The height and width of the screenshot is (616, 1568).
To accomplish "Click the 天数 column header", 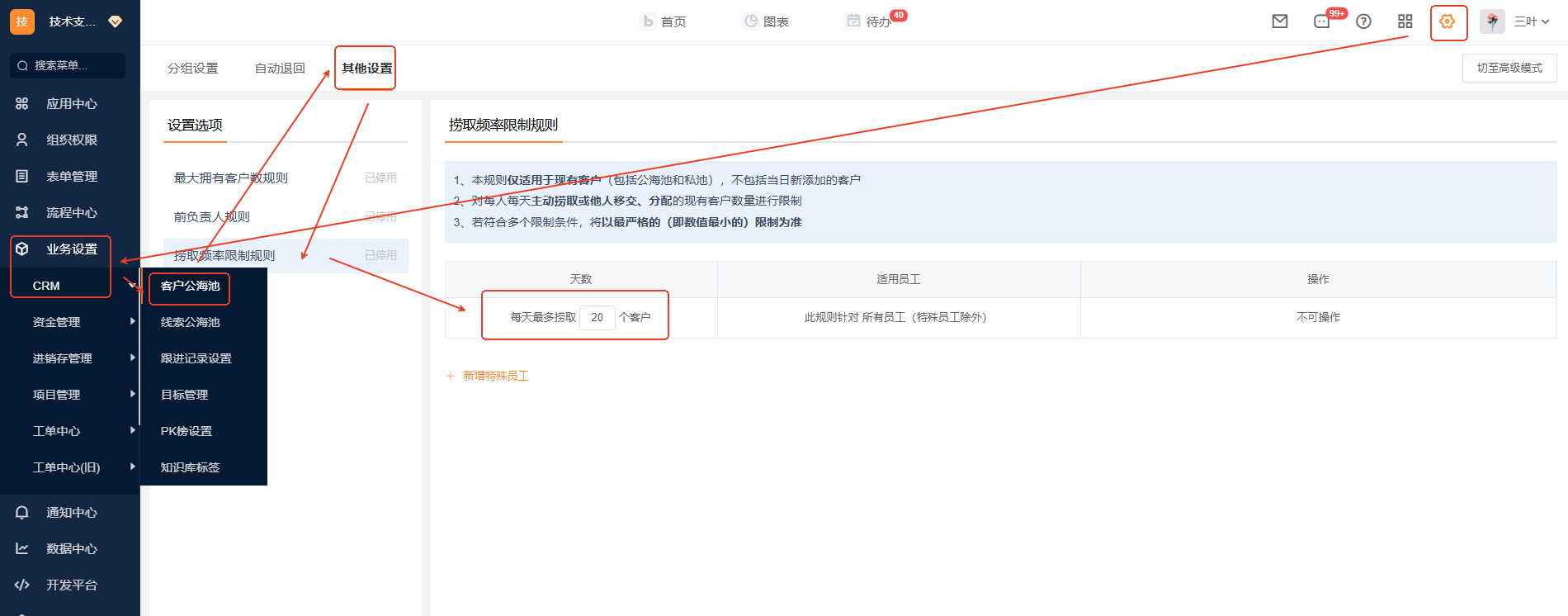I will 581,279.
